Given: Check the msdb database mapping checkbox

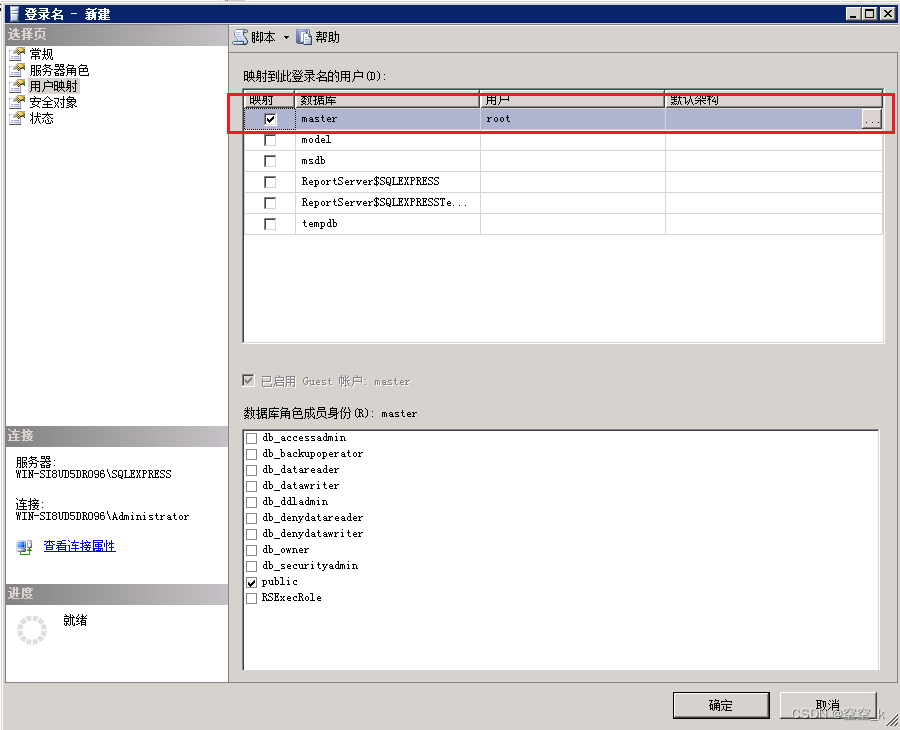Looking at the screenshot, I should pyautogui.click(x=269, y=160).
